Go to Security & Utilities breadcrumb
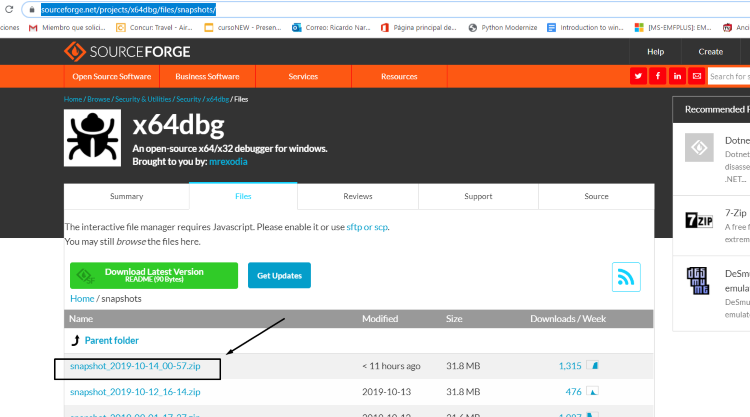750x417 pixels. click(143, 99)
